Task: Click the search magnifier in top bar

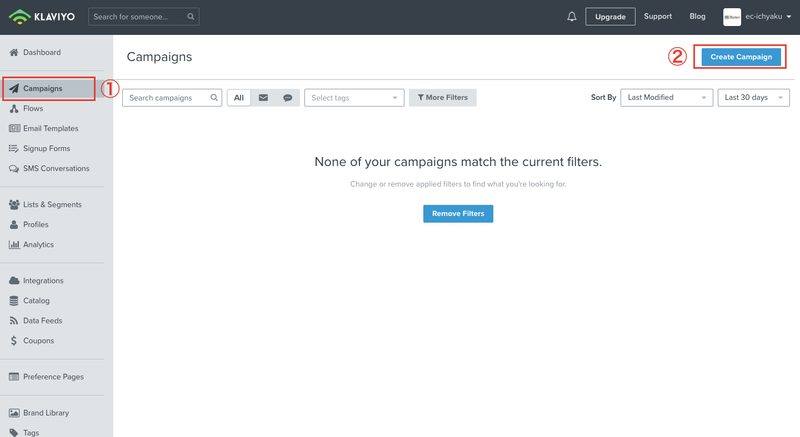Action: coord(190,17)
